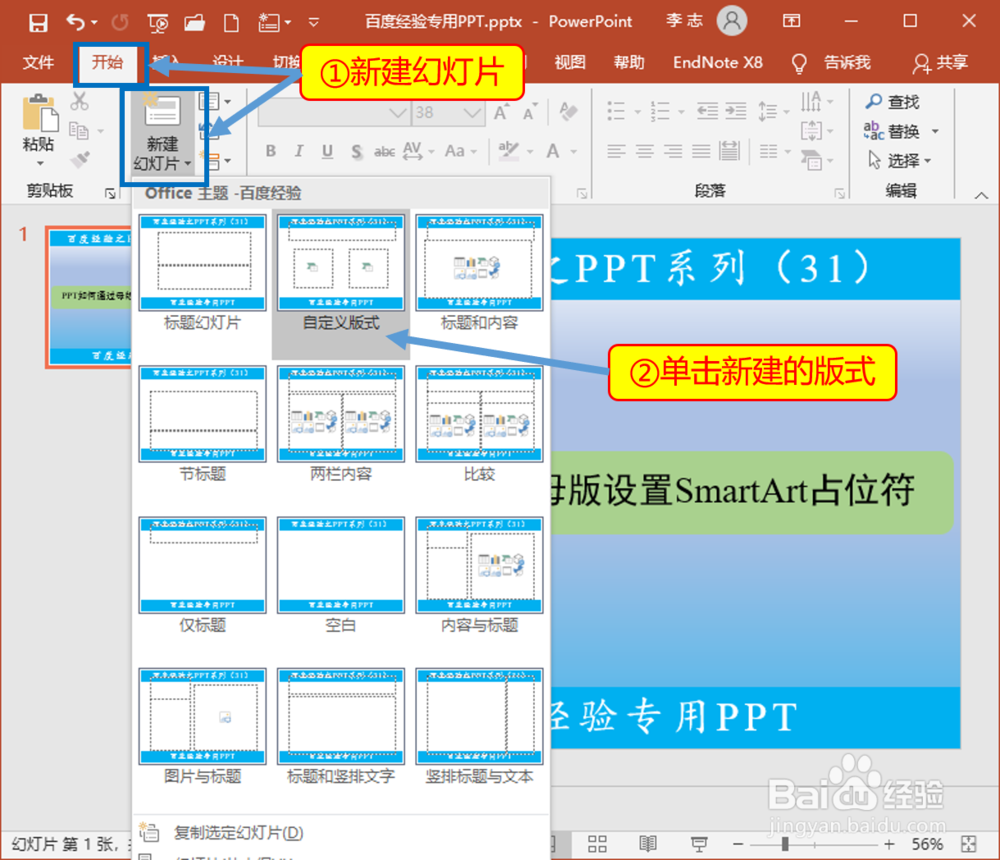Screen dimensions: 1000x860
Task: Click the Decrease Indent icon
Action: tap(707, 112)
